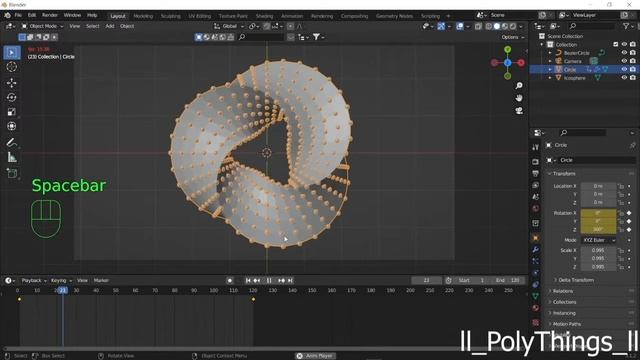Expand the Collections panel

click(564, 302)
